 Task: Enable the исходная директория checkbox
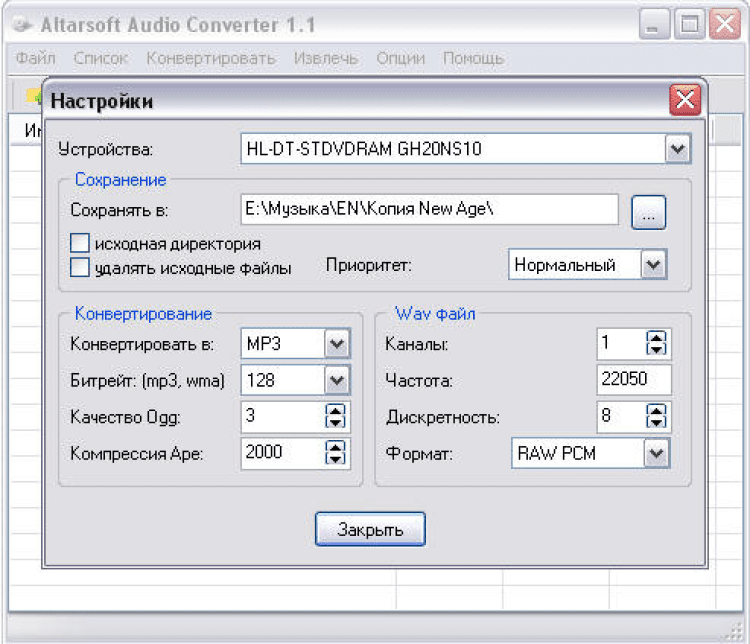point(80,243)
